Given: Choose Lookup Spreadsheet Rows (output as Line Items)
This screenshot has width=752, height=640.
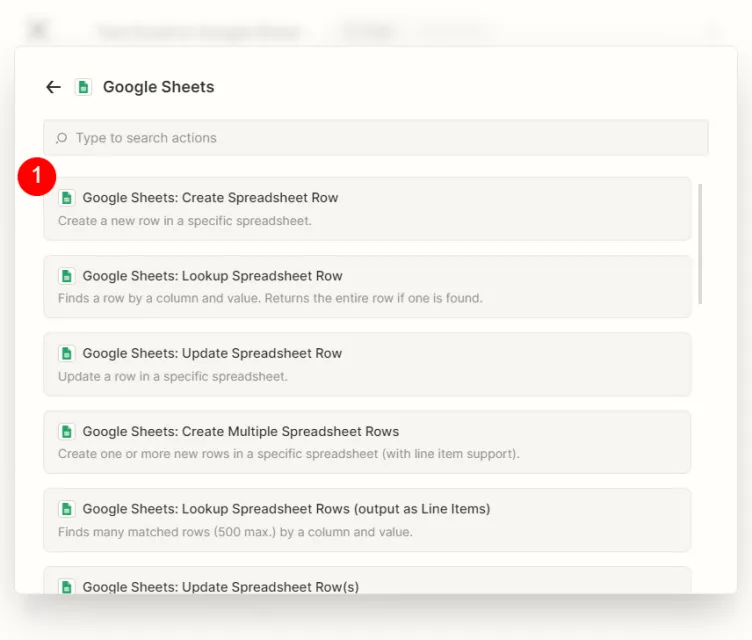Looking at the screenshot, I should 367,520.
